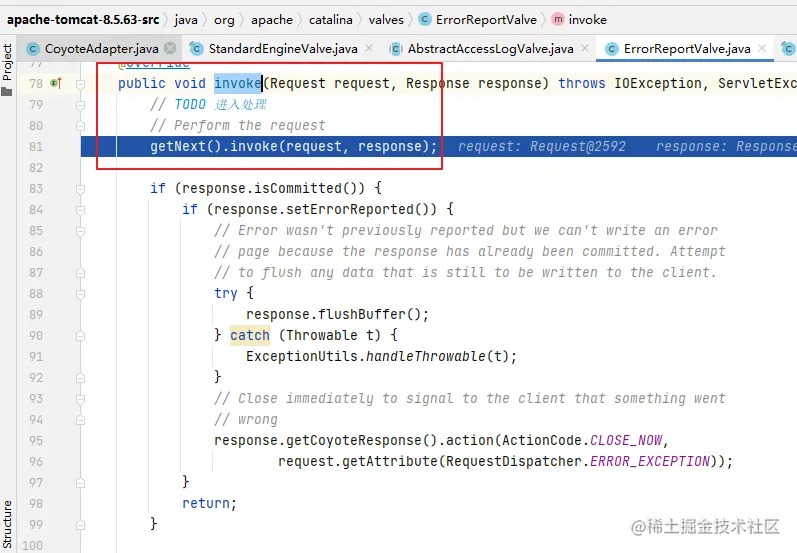Fold the comment starting at line 85
797x553 pixels.
(80, 231)
